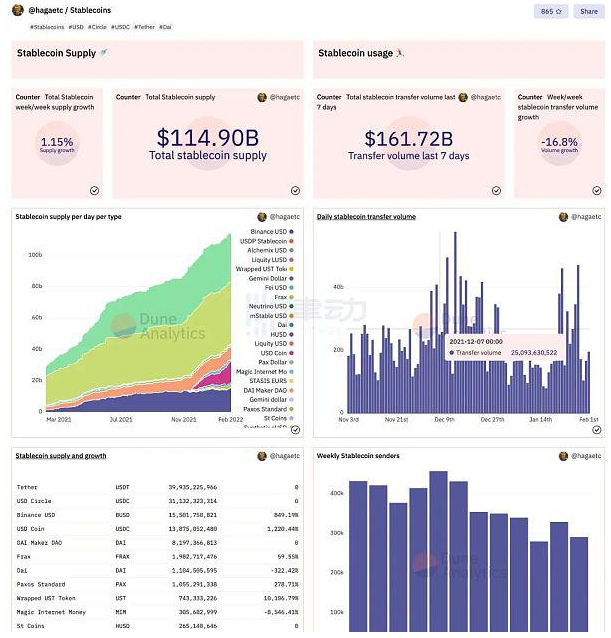The height and width of the screenshot is (638, 611).
Task: Click checkmark icon in Daily transfer volume chart
Action: click(x=597, y=429)
